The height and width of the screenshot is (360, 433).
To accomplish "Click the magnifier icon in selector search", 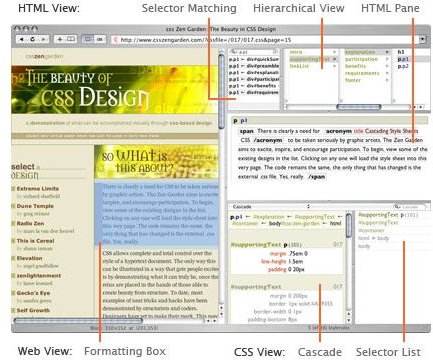I will pos(234,52).
